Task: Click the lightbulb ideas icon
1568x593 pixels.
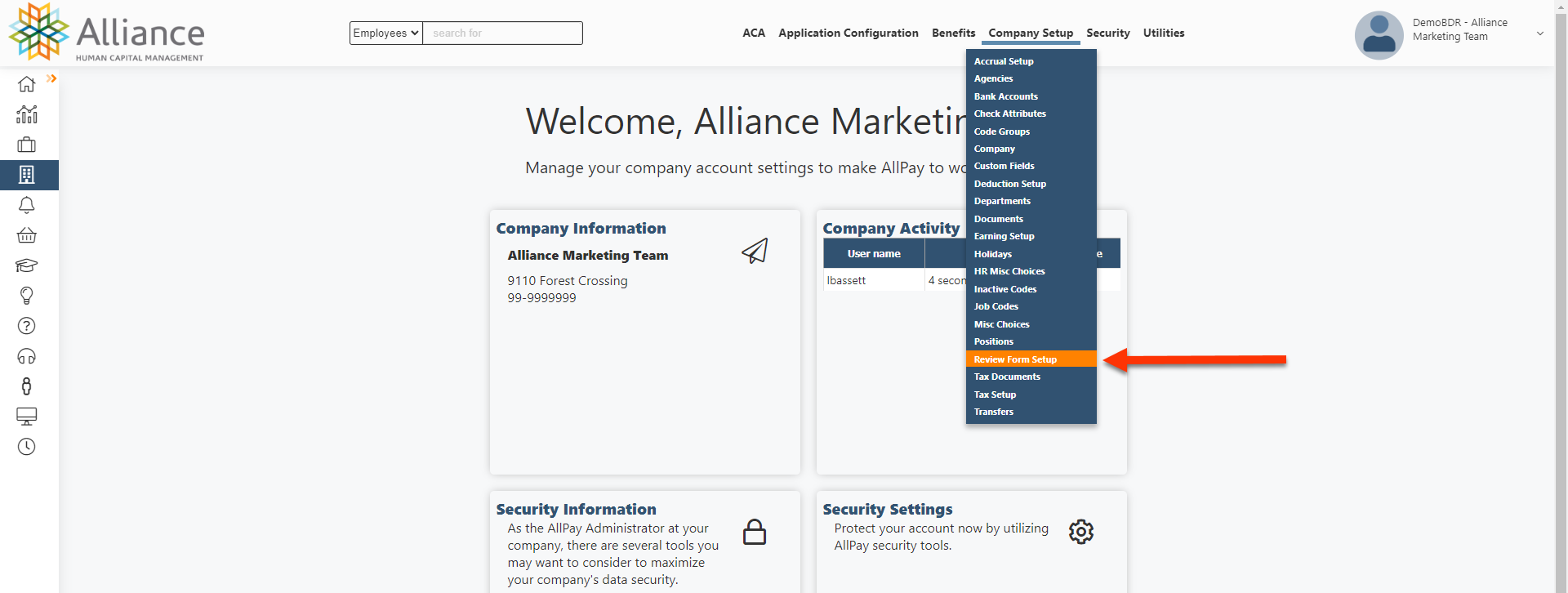Action: pyautogui.click(x=26, y=296)
